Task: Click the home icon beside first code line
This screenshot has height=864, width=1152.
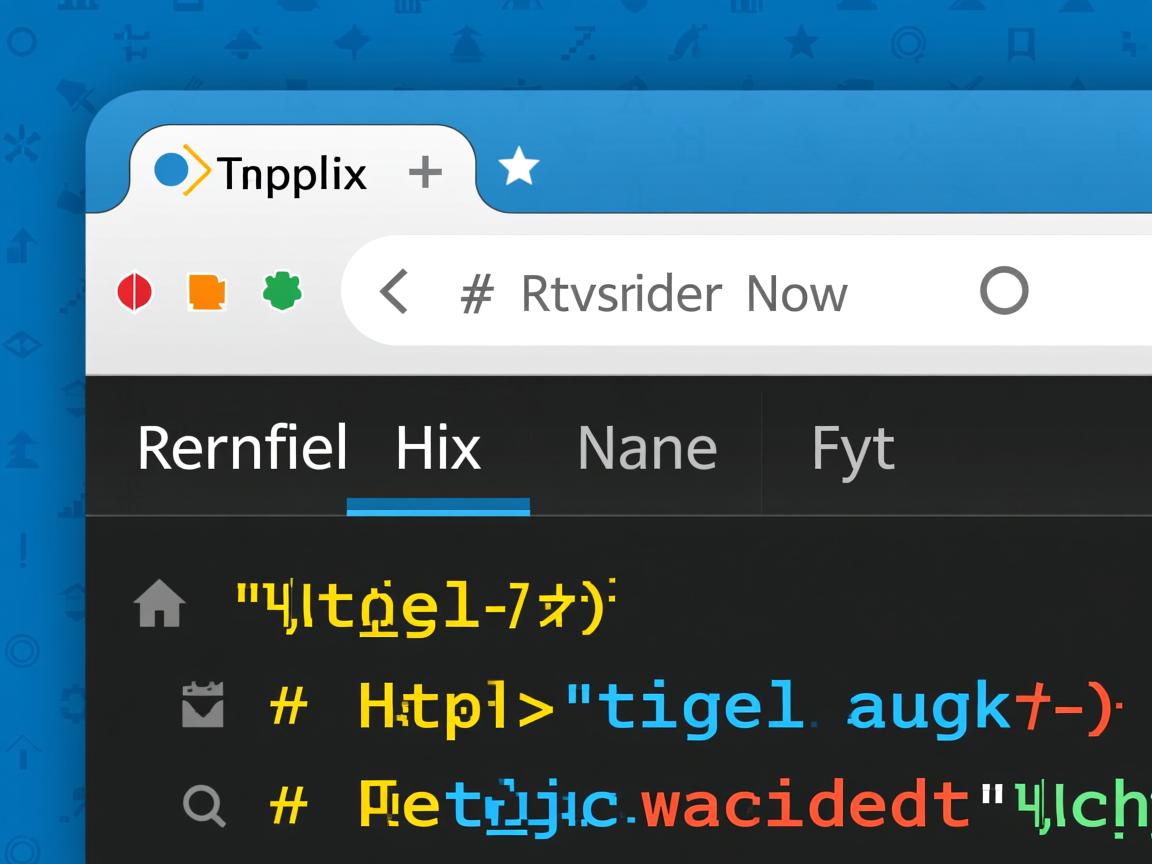Action: click(160, 606)
